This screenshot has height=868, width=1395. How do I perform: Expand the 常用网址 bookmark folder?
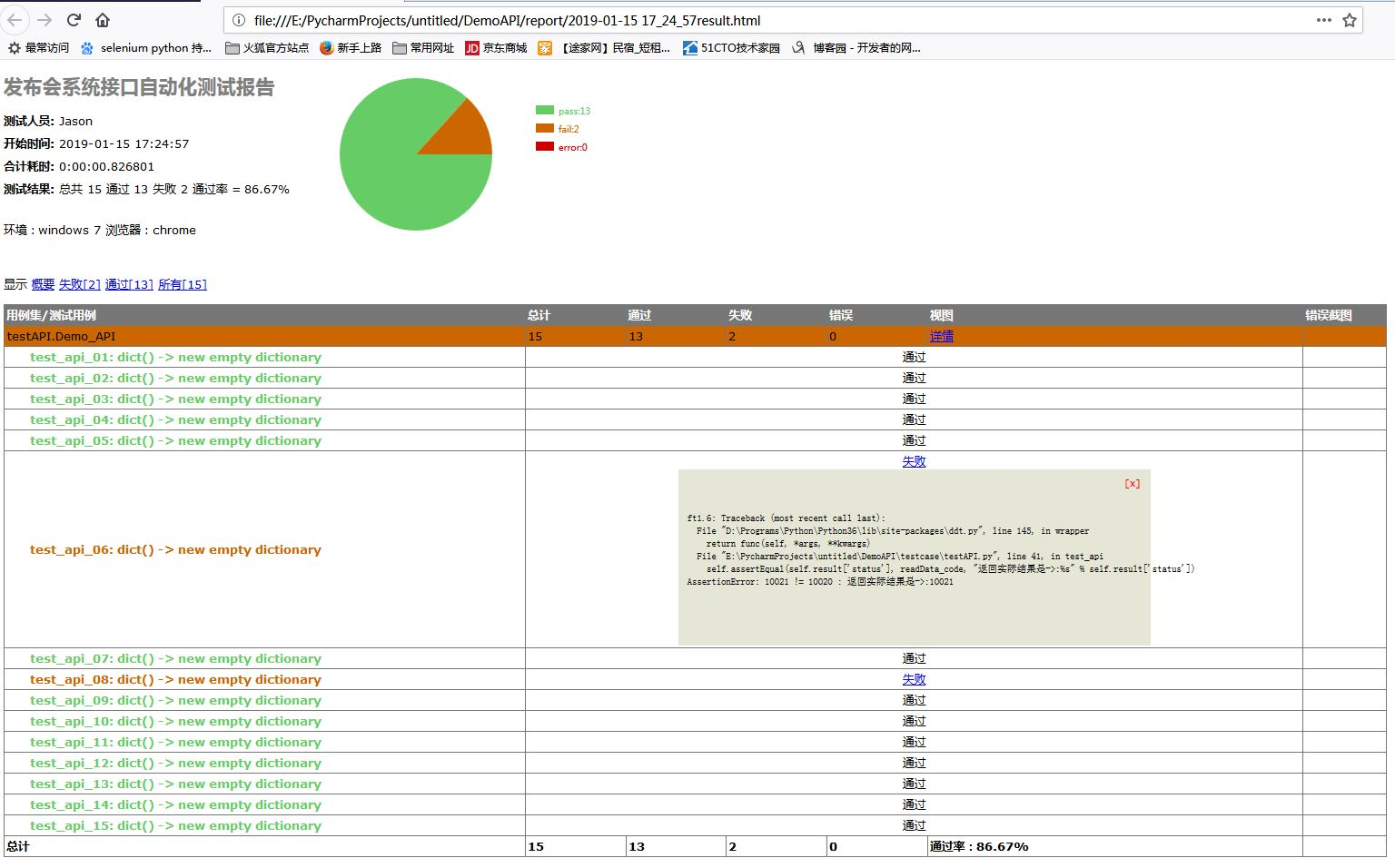coord(423,48)
